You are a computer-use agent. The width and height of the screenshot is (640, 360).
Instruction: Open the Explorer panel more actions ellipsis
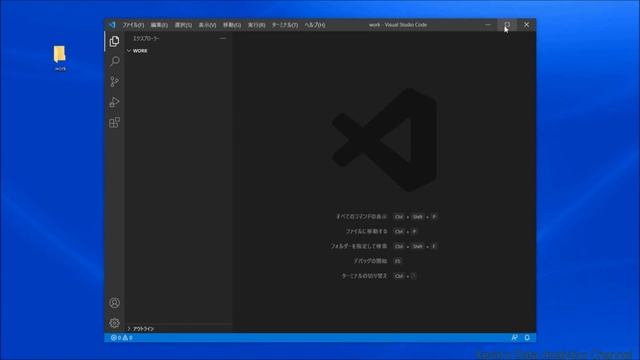(x=222, y=38)
